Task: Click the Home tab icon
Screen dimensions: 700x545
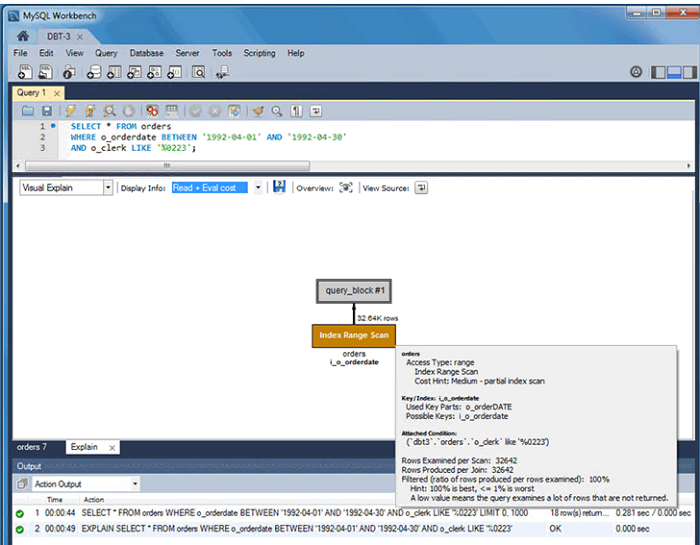Action: click(22, 36)
